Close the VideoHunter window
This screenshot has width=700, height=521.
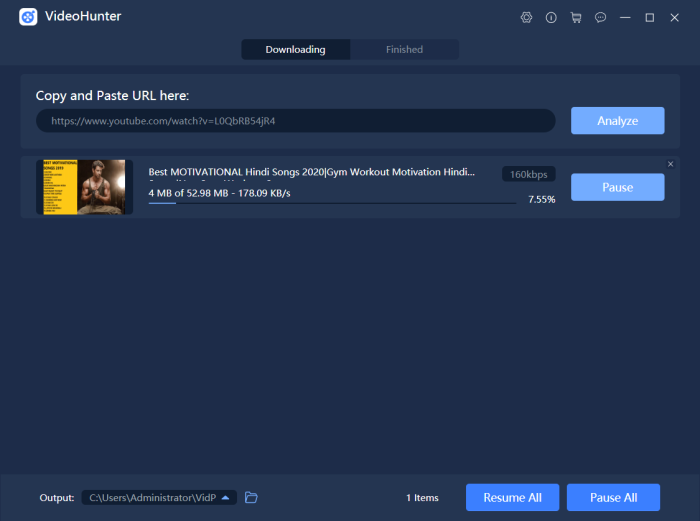click(674, 17)
